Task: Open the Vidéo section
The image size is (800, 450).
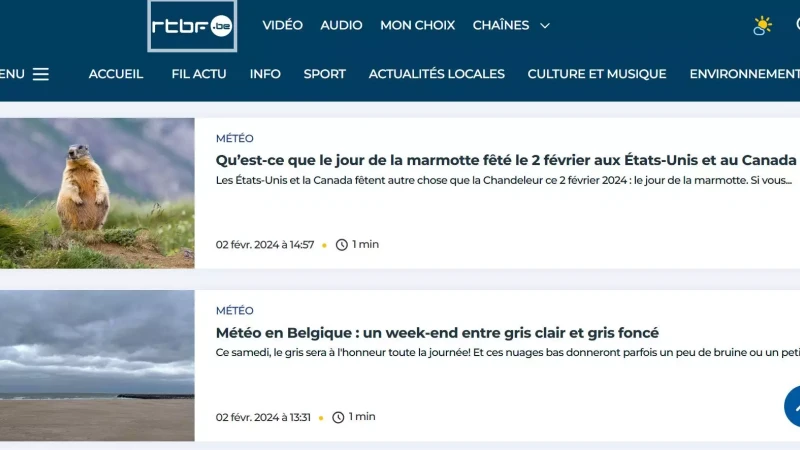Action: (x=283, y=25)
